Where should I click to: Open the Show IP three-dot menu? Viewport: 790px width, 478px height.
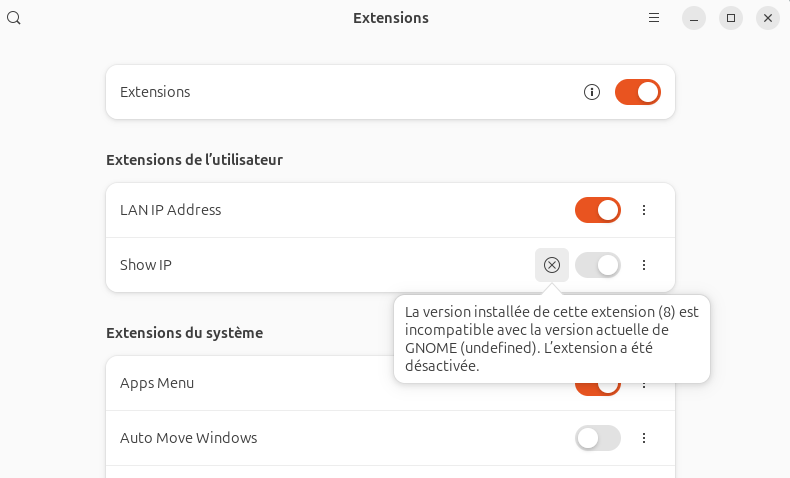click(644, 265)
